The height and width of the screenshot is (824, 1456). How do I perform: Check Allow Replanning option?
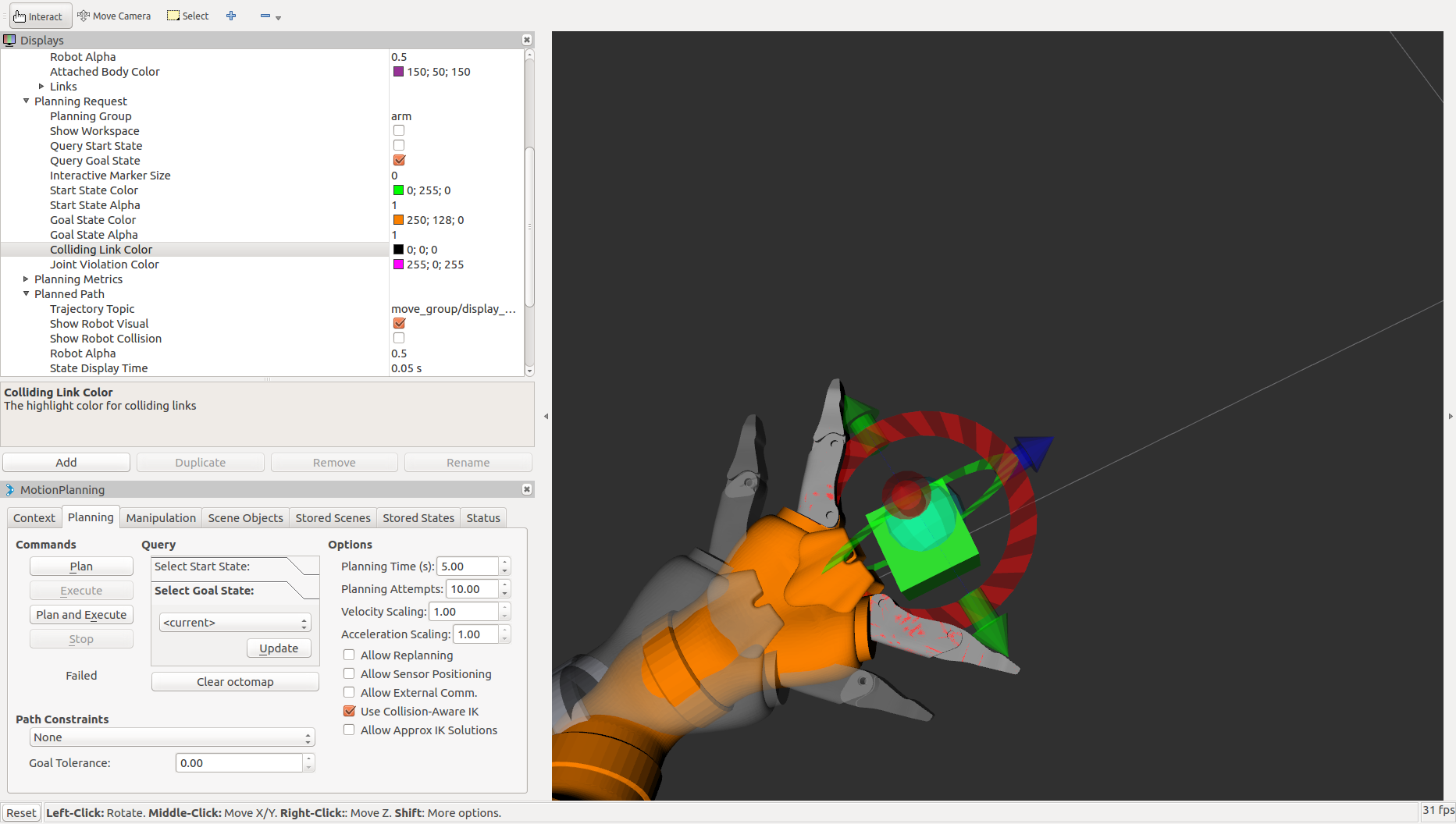click(x=349, y=655)
